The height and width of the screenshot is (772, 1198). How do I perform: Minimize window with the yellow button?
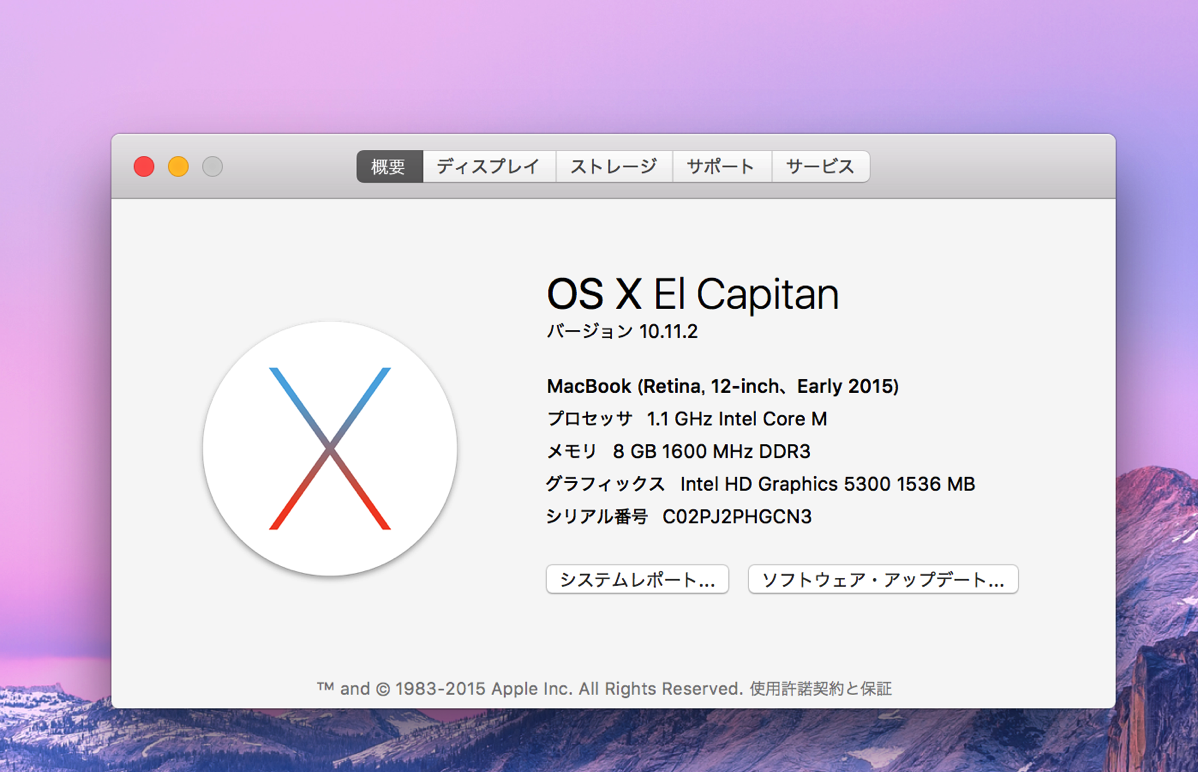(x=178, y=167)
